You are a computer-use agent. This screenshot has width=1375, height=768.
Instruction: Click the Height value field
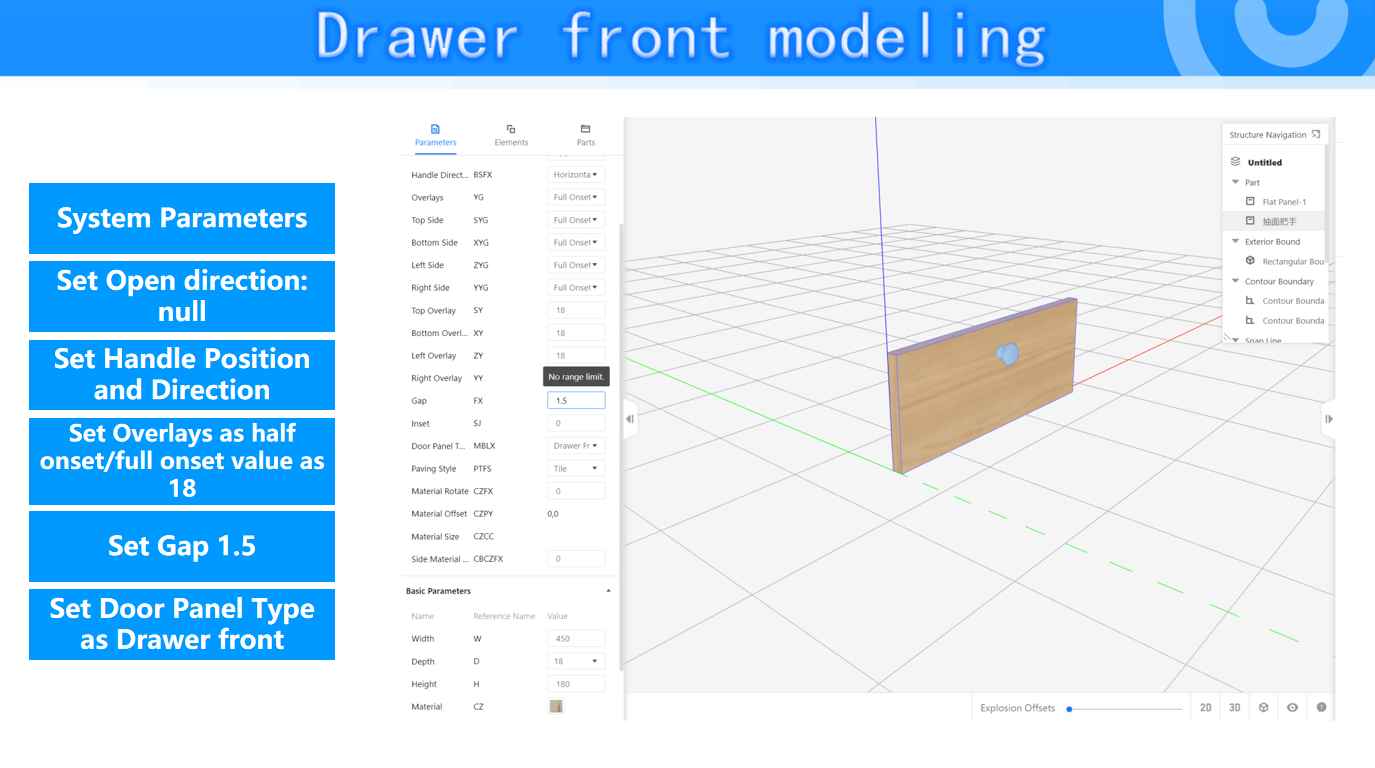576,684
